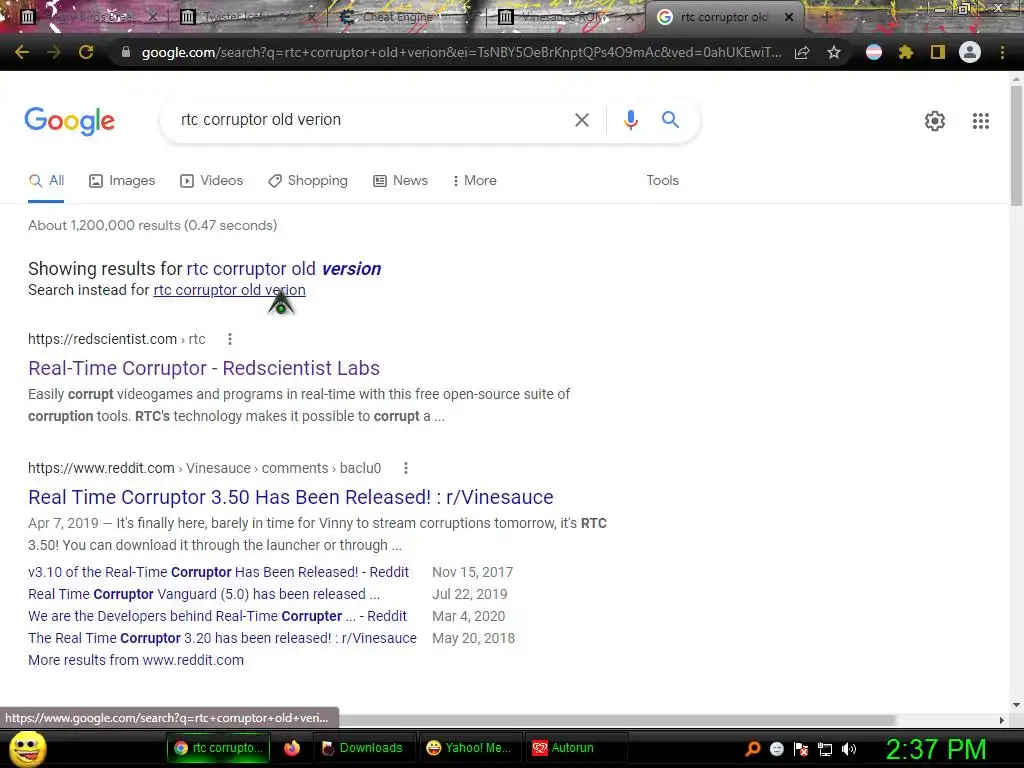Click into the Google search input field
Viewport: 1024px width, 768px height.
(x=372, y=120)
